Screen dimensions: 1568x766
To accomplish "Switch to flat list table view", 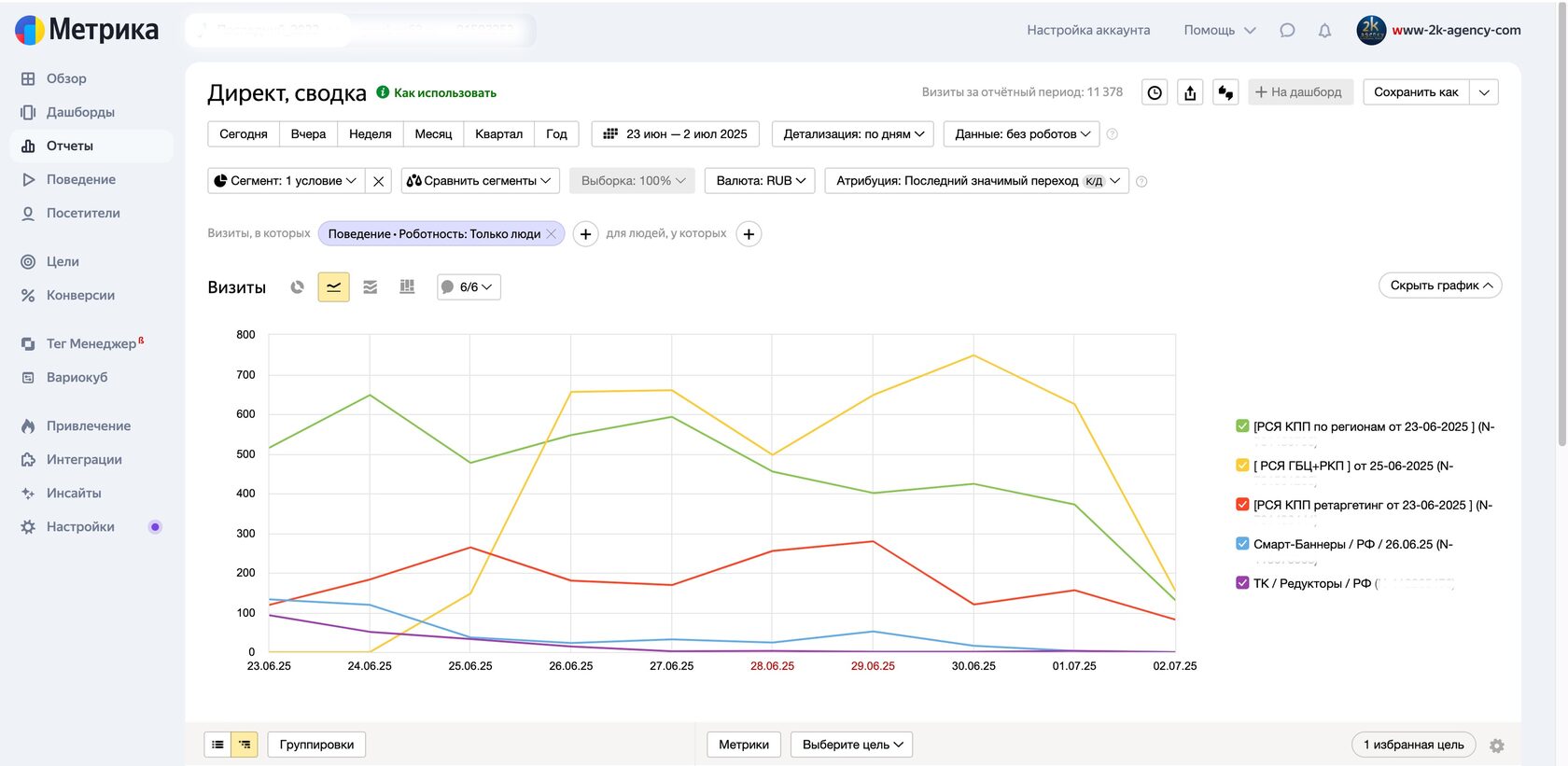I will tap(217, 745).
